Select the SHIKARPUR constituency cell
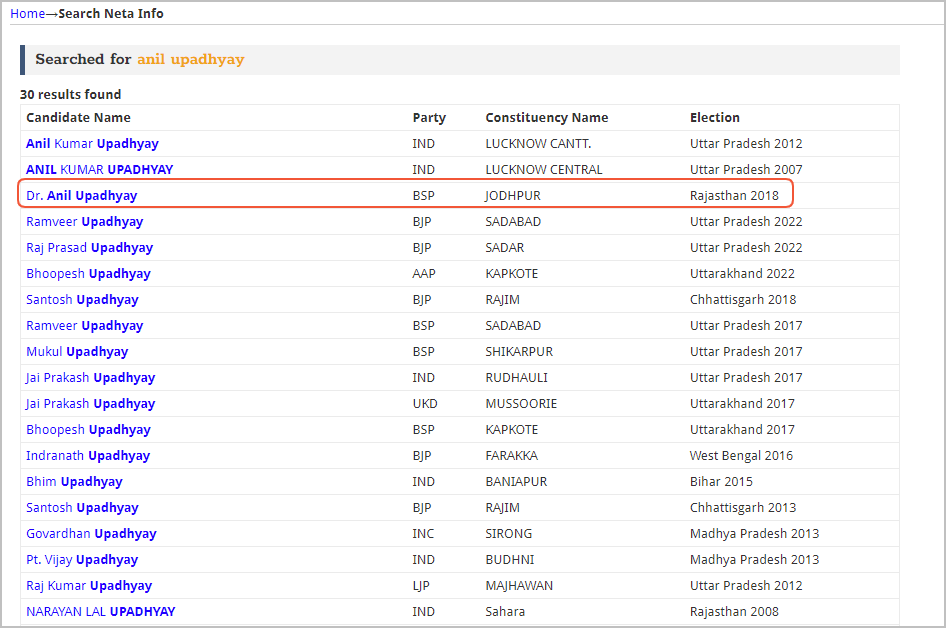 pyautogui.click(x=519, y=351)
